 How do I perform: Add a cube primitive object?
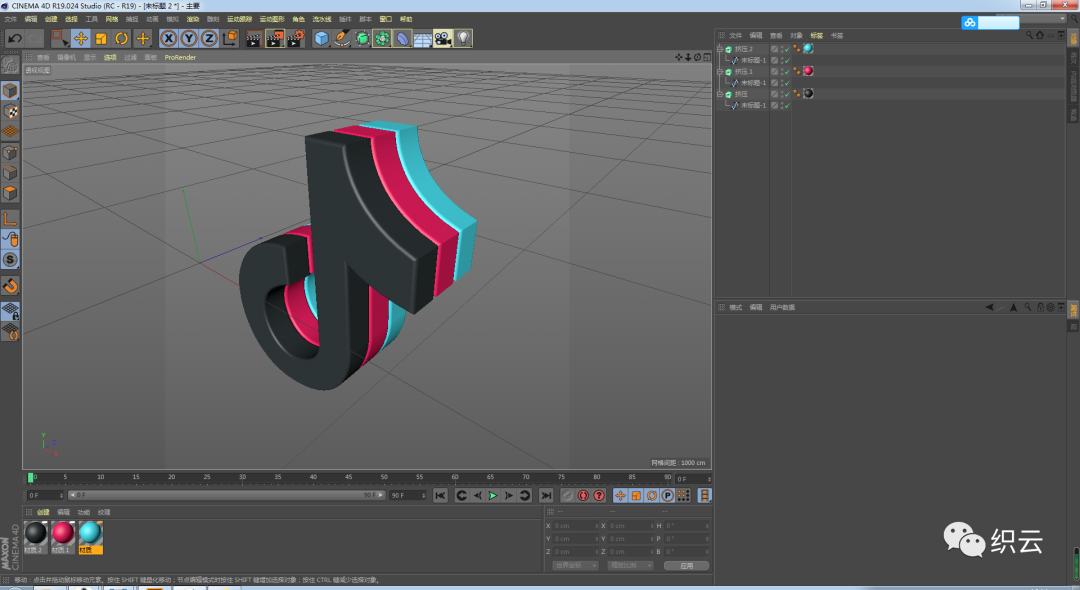click(x=322, y=39)
